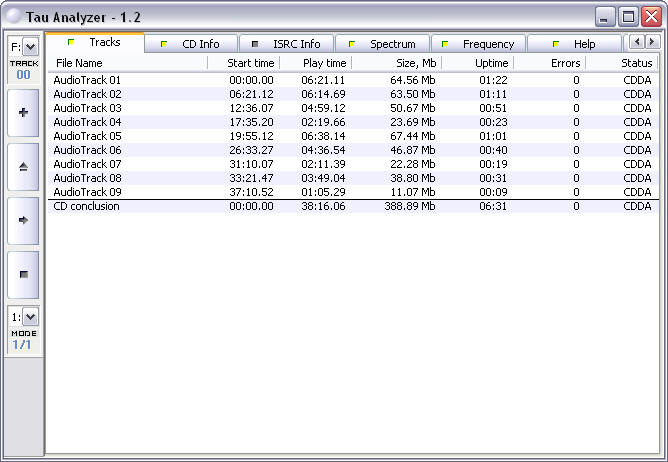Open the ISRC Info tab
Image resolution: width=668 pixels, height=462 pixels.
286,44
